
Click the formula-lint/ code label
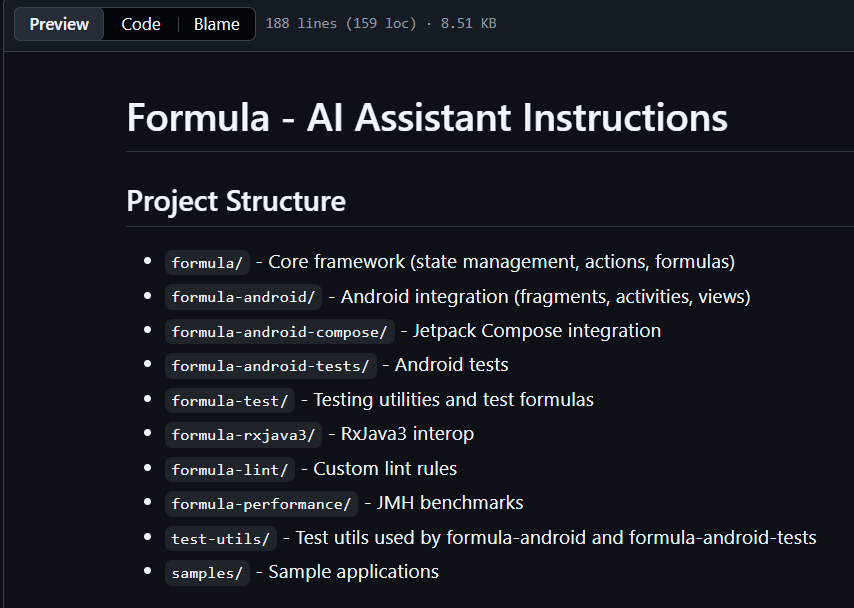click(230, 470)
